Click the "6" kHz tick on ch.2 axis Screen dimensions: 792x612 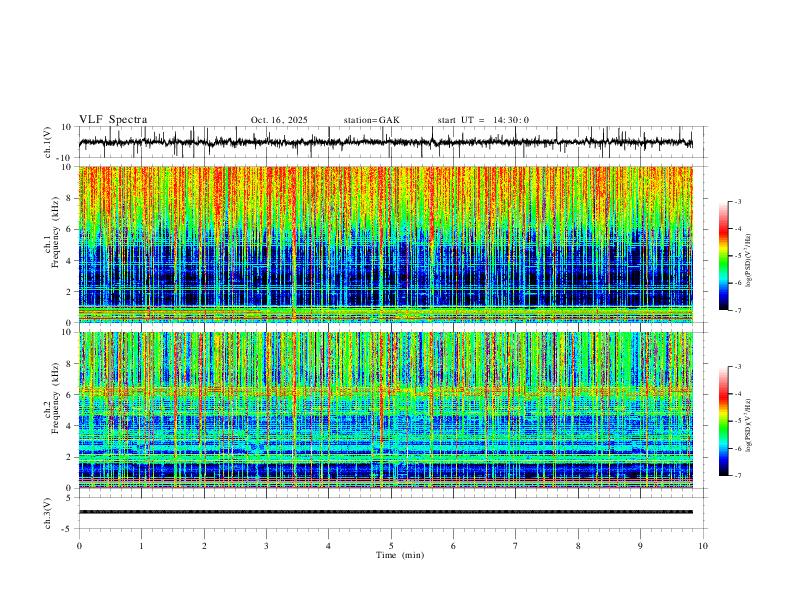click(70, 394)
